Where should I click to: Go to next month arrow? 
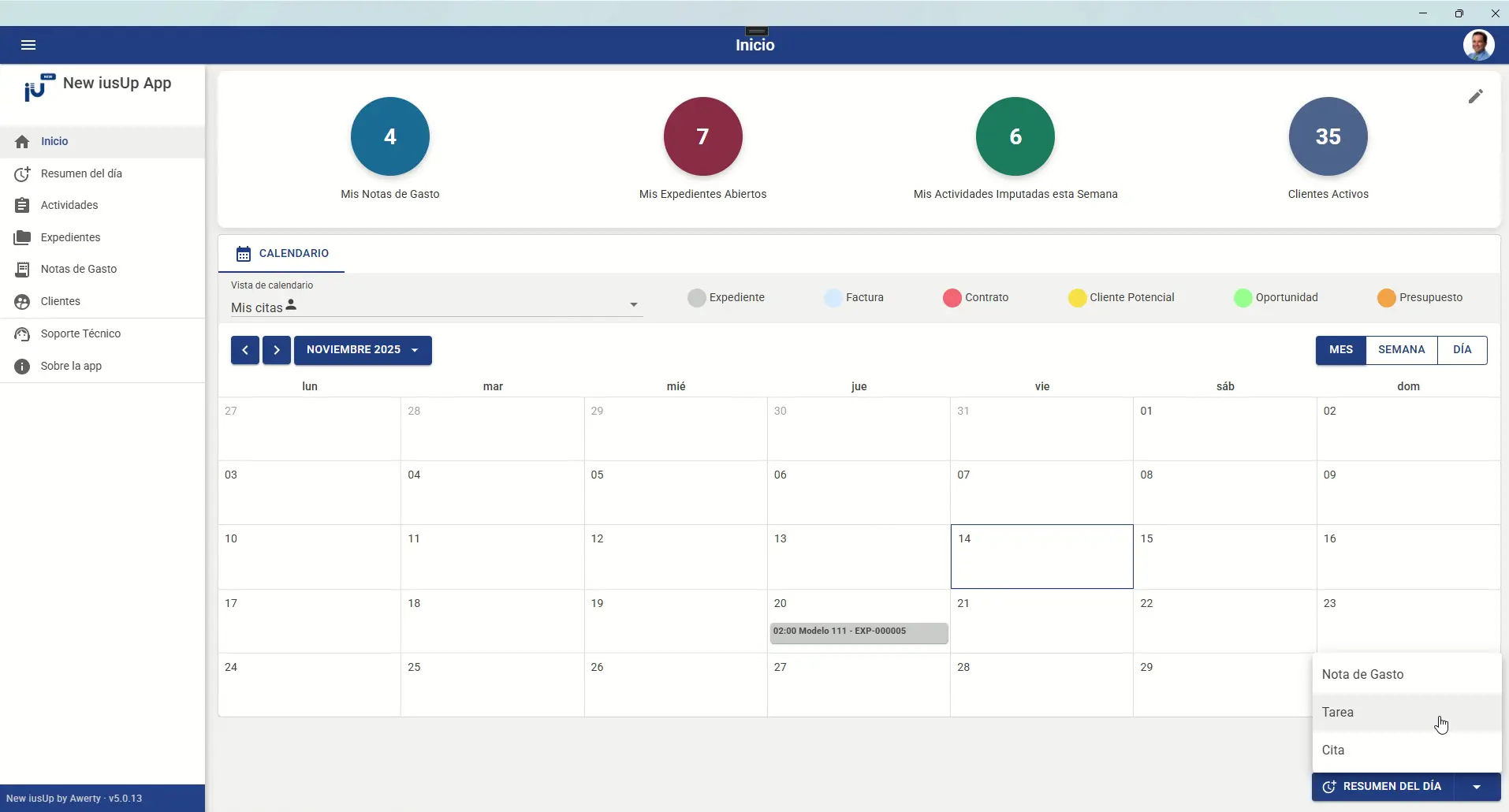[277, 350]
